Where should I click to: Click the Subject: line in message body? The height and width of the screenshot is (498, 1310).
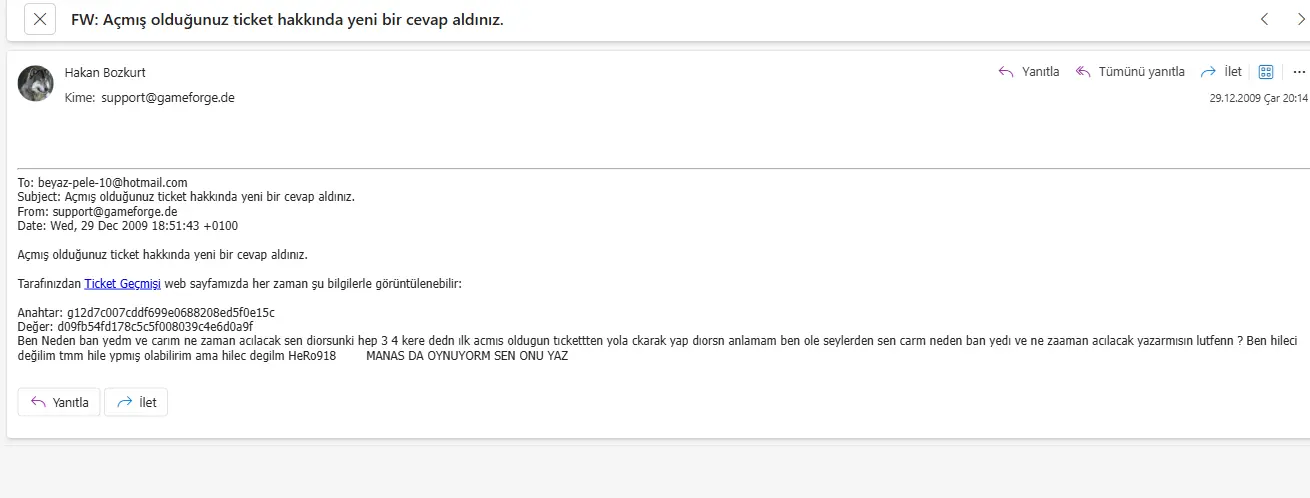pyautogui.click(x=186, y=197)
